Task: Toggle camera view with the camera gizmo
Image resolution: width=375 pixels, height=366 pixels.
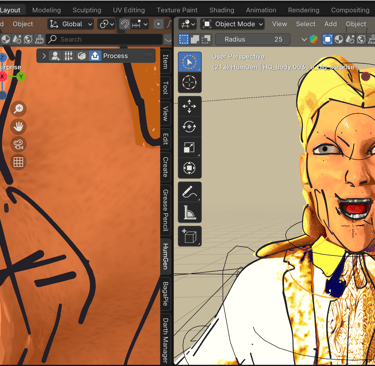Action: pyautogui.click(x=18, y=144)
